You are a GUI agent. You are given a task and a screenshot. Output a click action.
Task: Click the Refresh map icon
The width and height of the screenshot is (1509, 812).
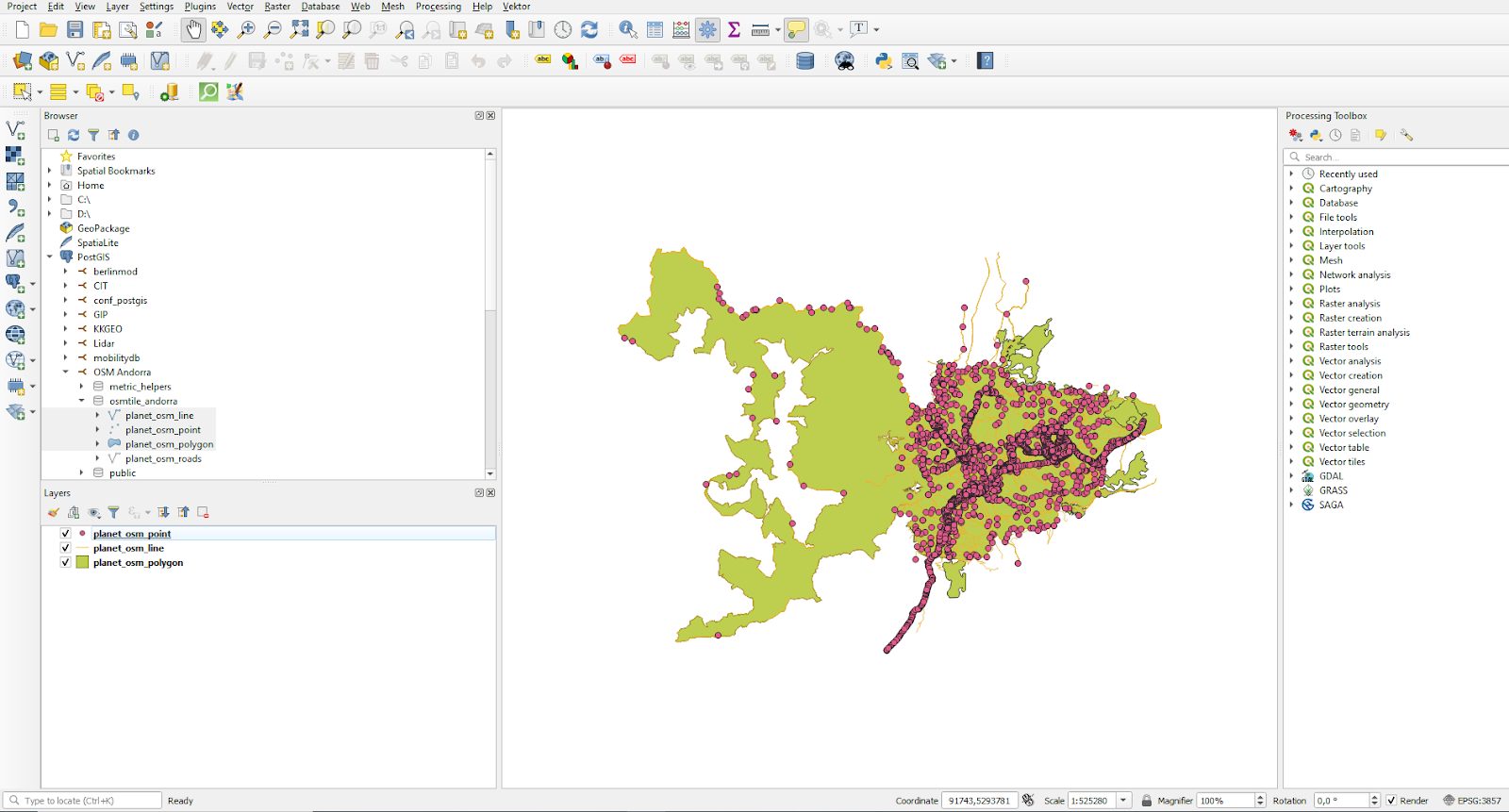point(589,30)
